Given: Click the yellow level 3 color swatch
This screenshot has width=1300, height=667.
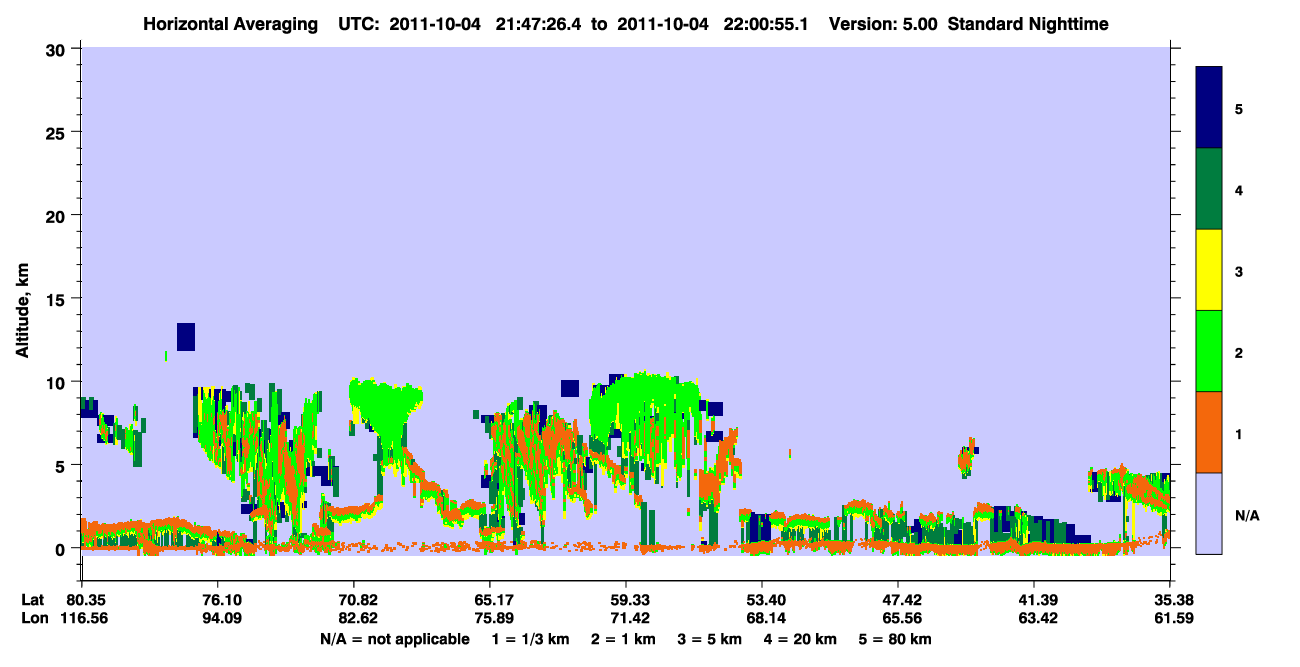Looking at the screenshot, I should click(1209, 270).
